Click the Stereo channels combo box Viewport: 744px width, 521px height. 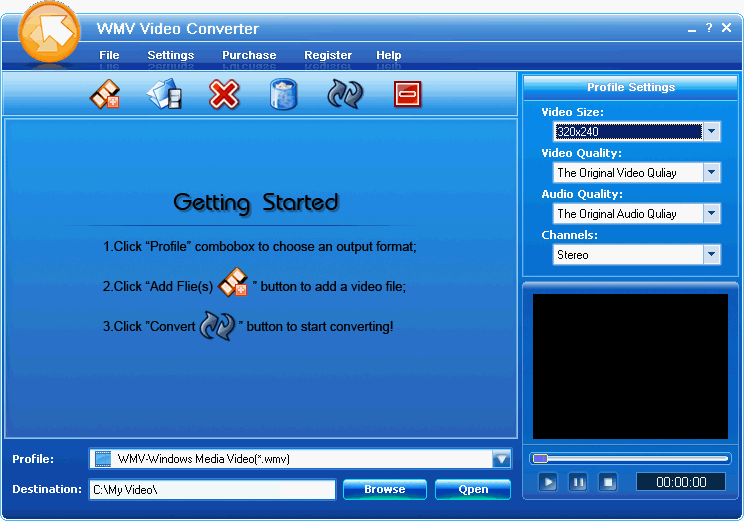coord(636,254)
